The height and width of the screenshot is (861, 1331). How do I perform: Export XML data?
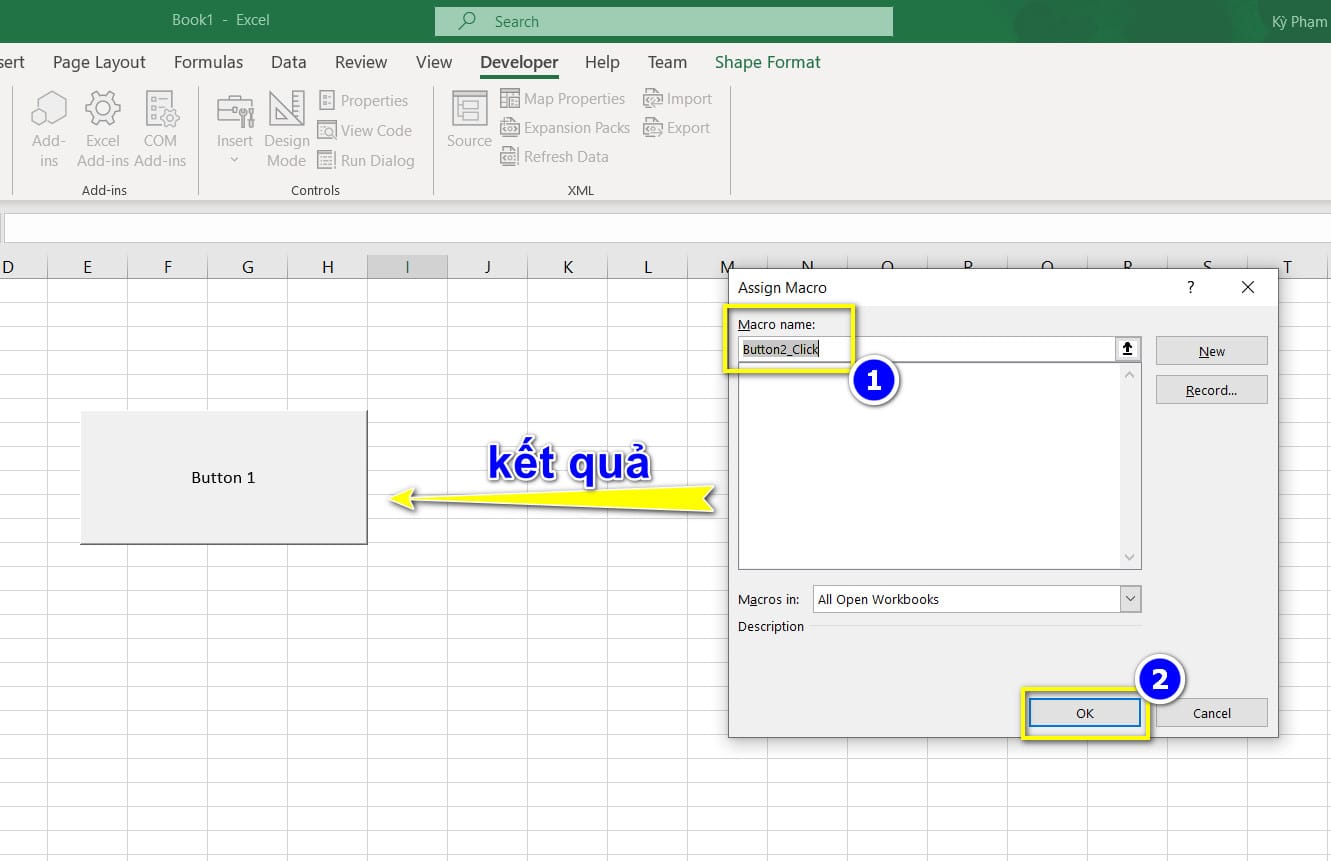pyautogui.click(x=677, y=127)
